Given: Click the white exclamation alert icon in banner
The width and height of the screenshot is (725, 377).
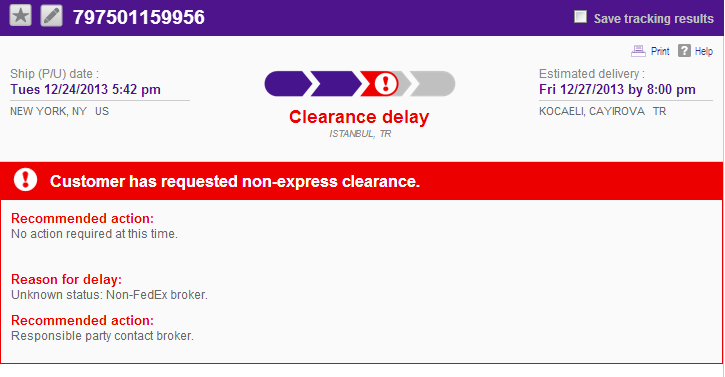Looking at the screenshot, I should coord(25,180).
